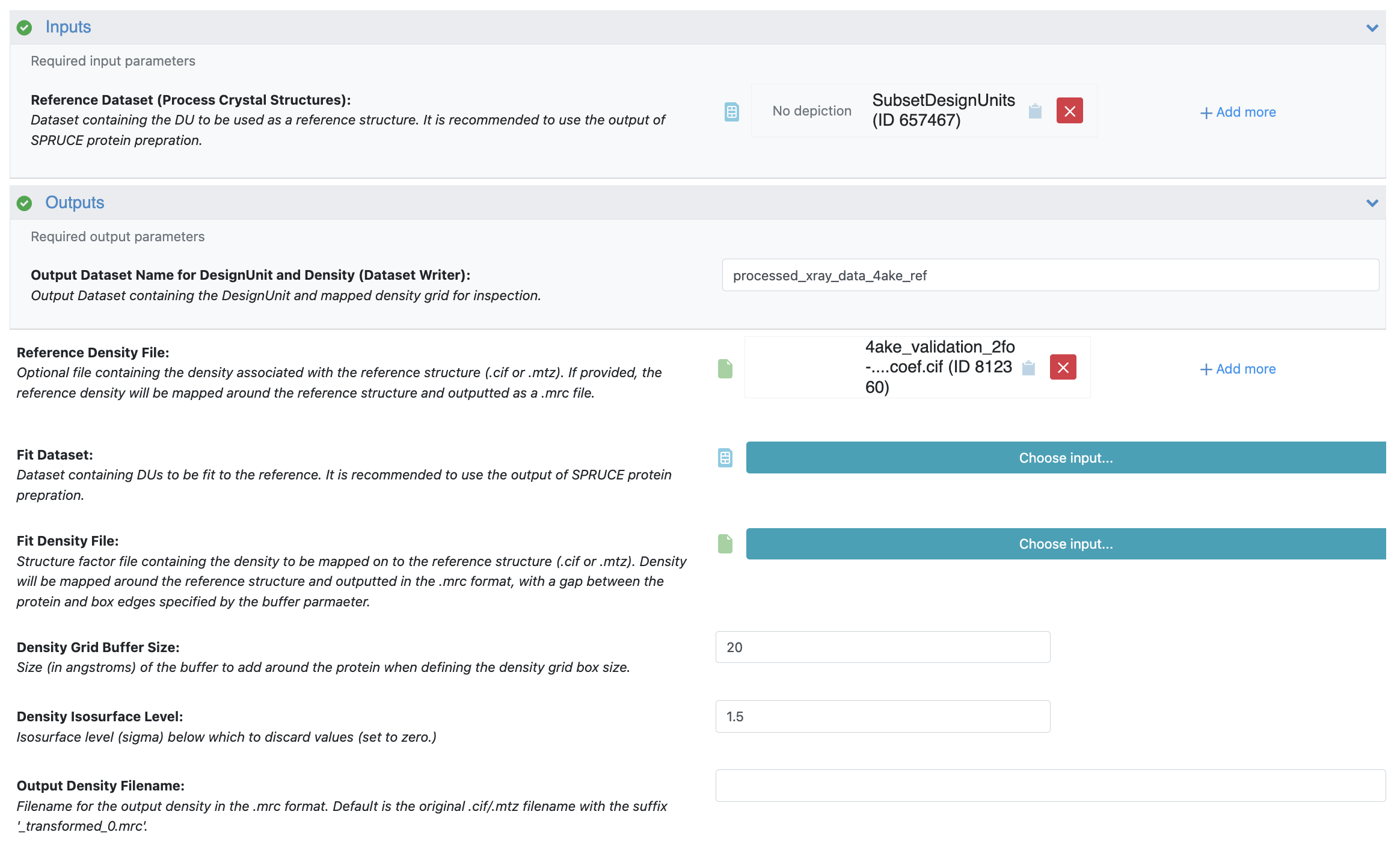
Task: Remove SubsetDesignUnits with red X button
Action: point(1069,111)
